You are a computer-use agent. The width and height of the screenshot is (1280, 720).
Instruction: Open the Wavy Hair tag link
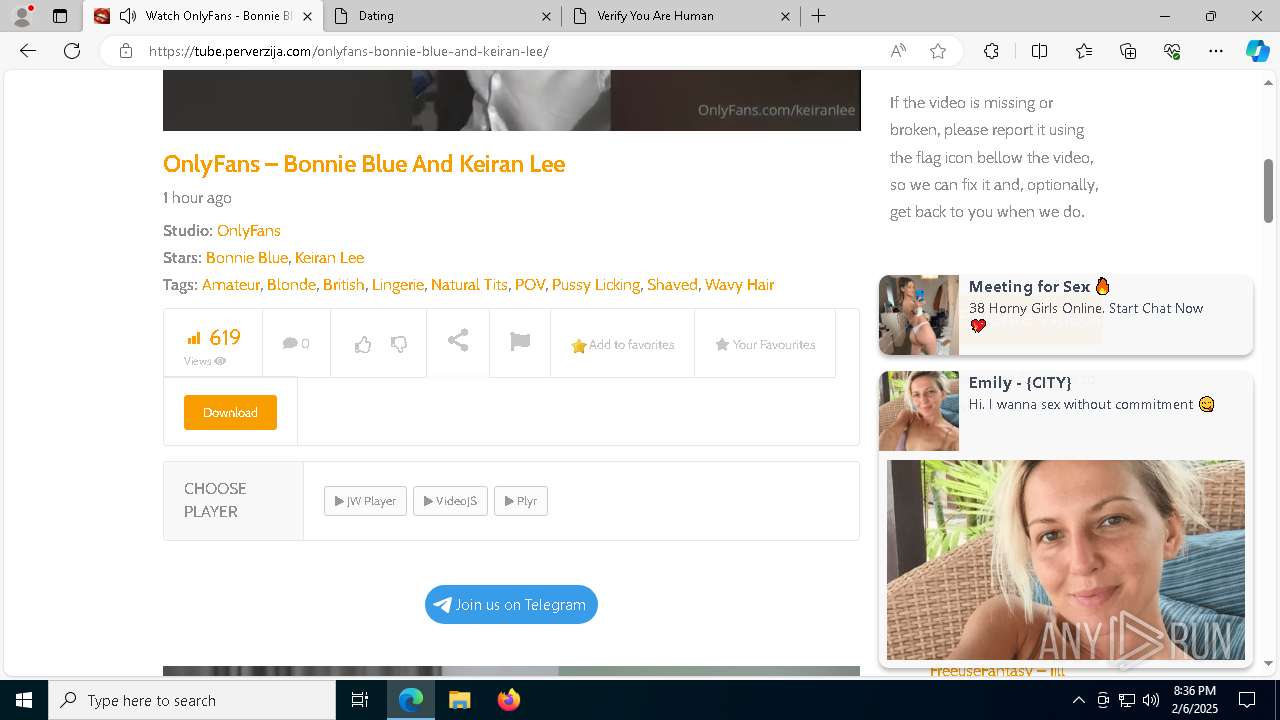pos(739,284)
